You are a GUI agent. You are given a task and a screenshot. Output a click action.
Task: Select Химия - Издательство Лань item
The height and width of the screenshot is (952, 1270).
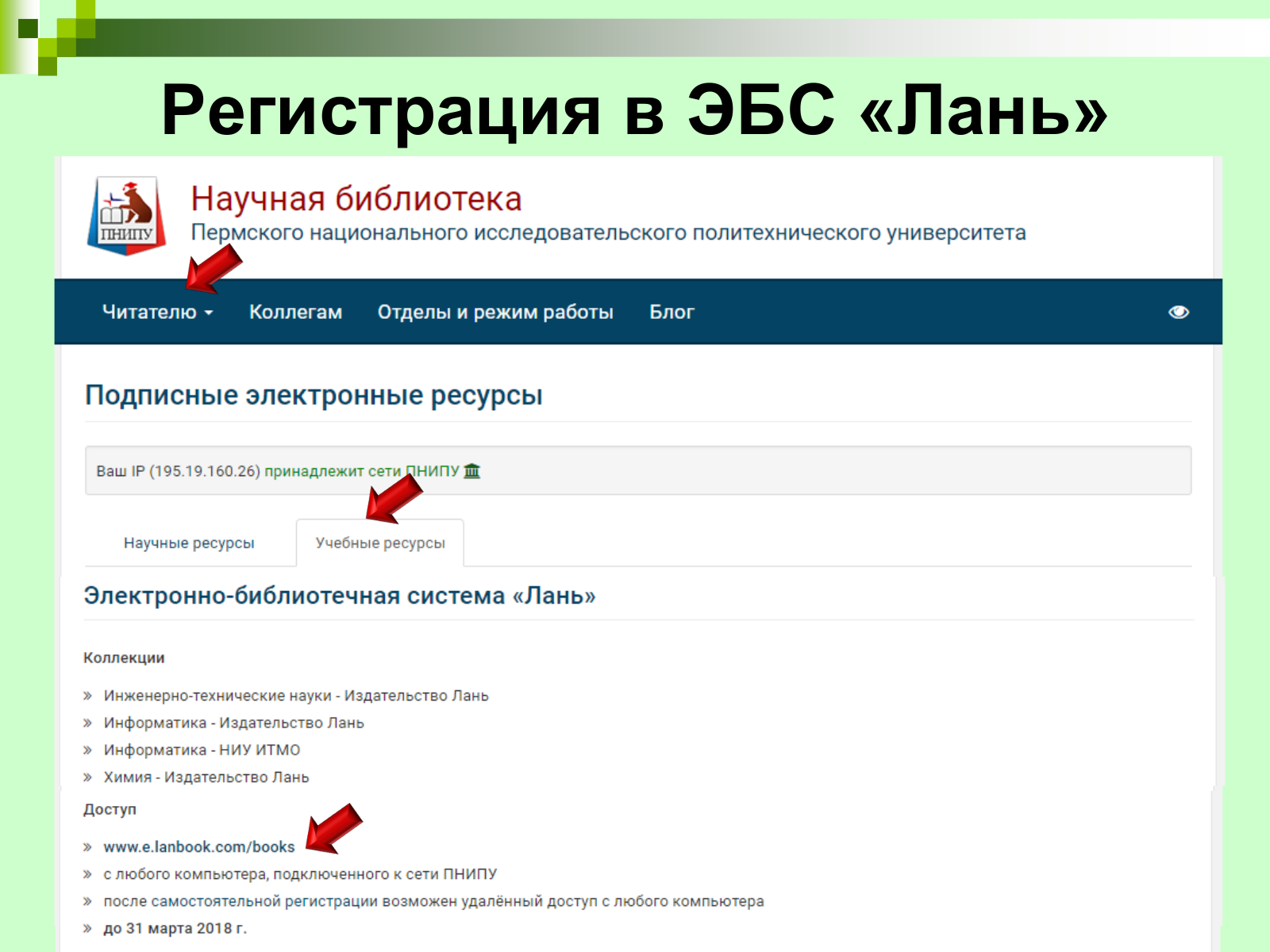[x=206, y=777]
